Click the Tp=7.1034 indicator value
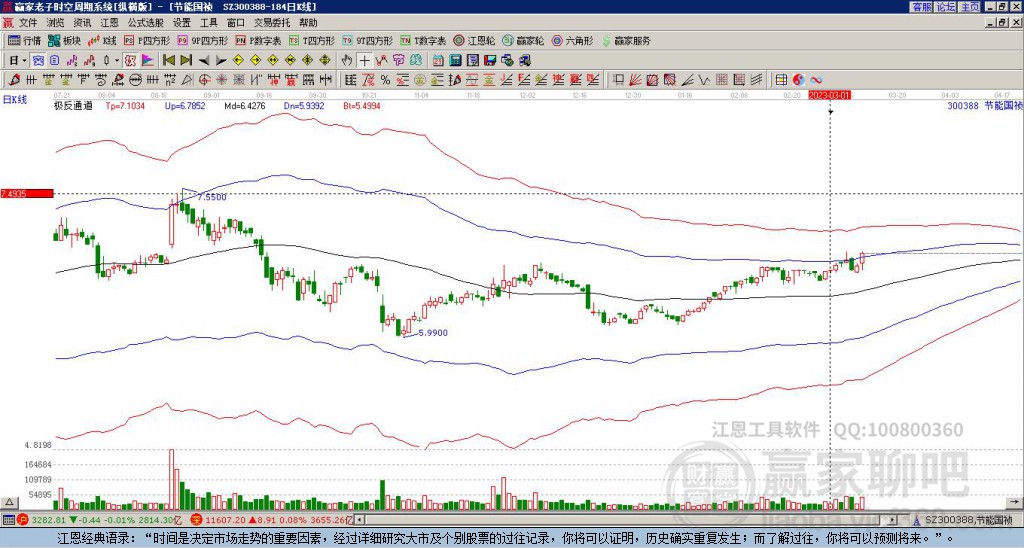Screen dimensions: 1024x548 [x=125, y=105]
